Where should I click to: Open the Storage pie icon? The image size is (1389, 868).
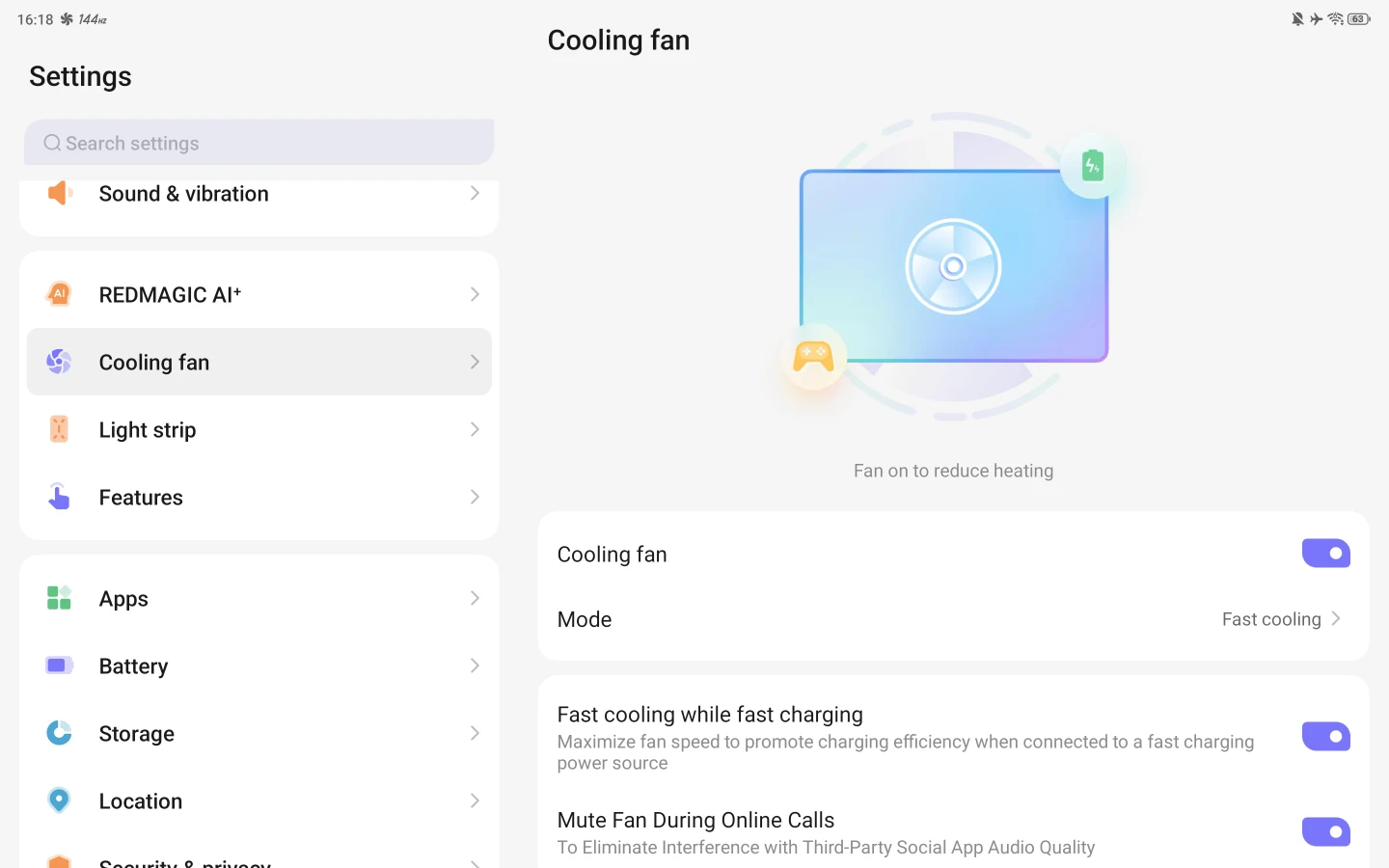[x=59, y=733]
